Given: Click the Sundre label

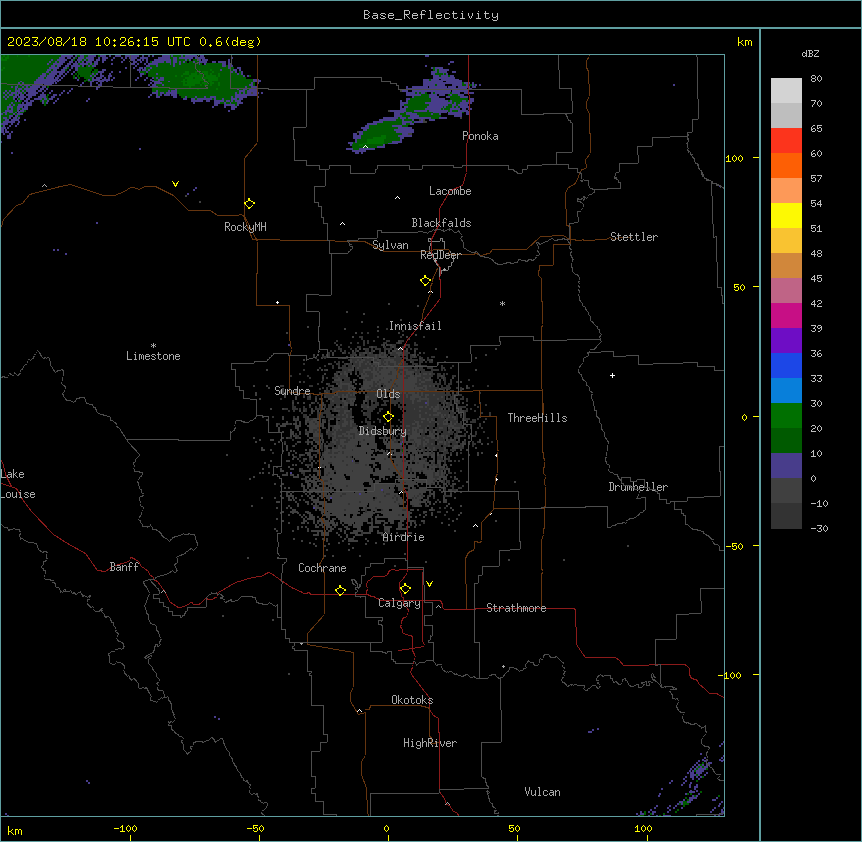Looking at the screenshot, I should 292,391.
